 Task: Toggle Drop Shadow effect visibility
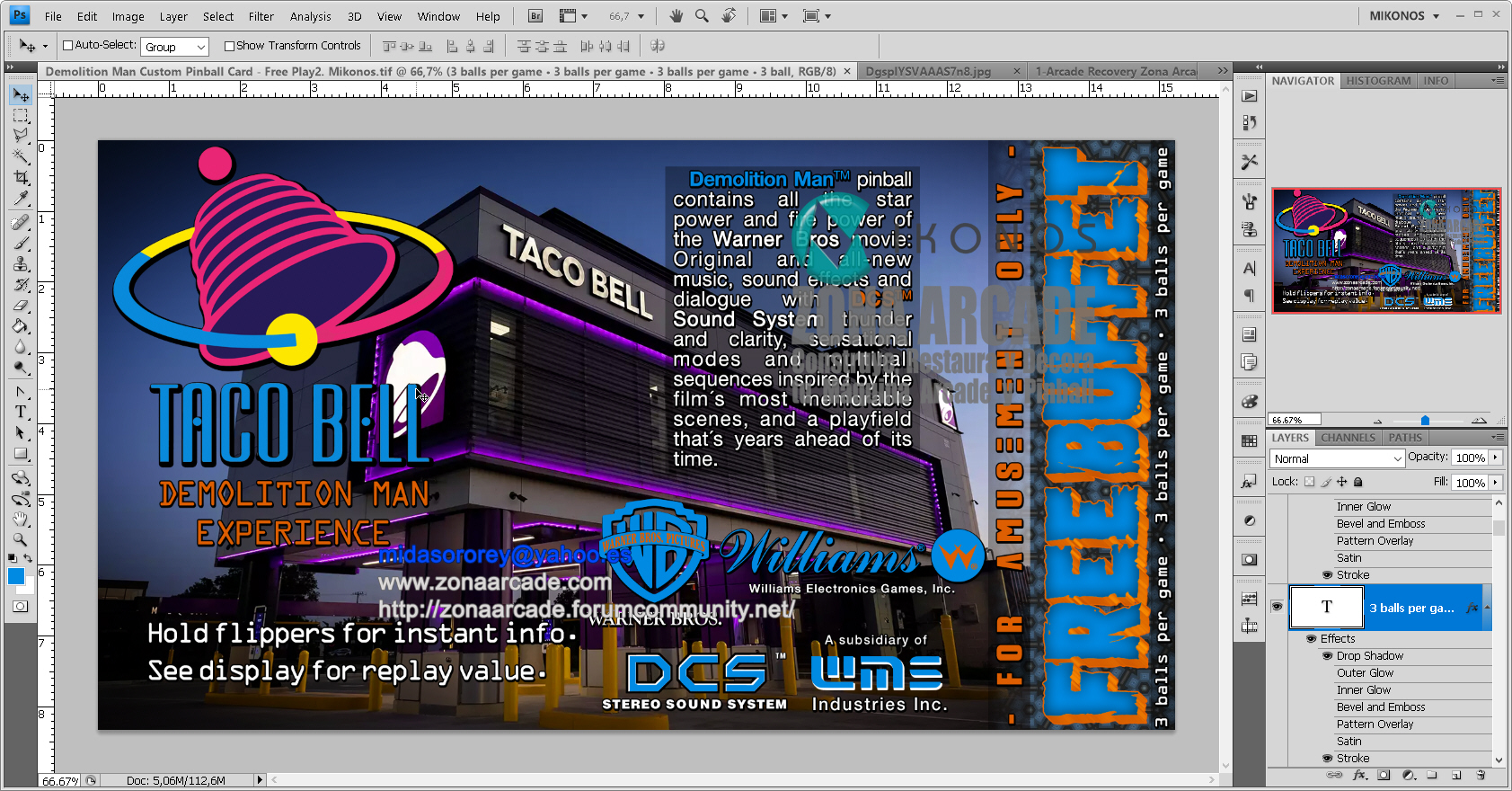pyautogui.click(x=1327, y=656)
